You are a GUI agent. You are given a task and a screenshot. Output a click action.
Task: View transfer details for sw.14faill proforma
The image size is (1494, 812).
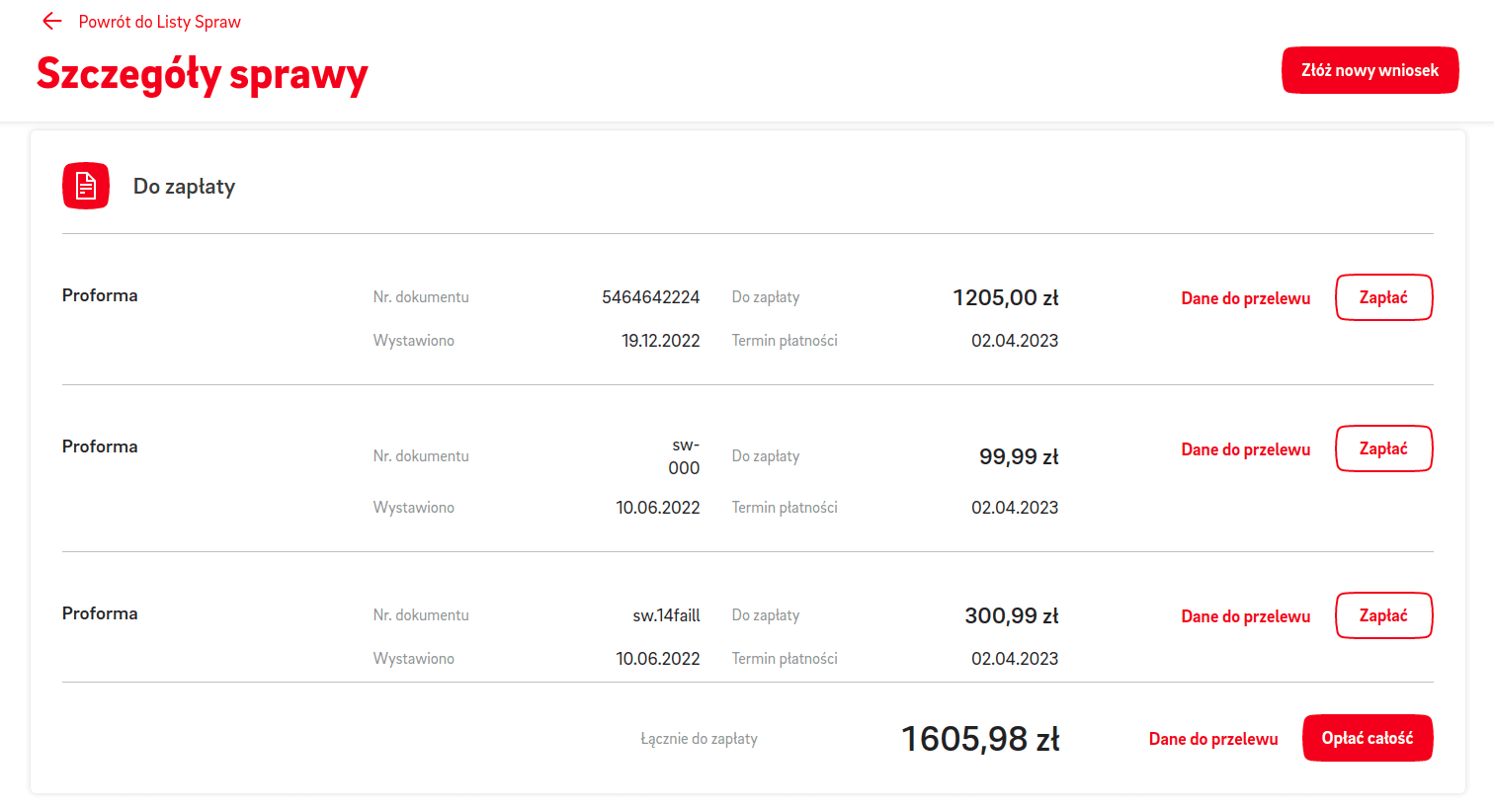click(1245, 616)
